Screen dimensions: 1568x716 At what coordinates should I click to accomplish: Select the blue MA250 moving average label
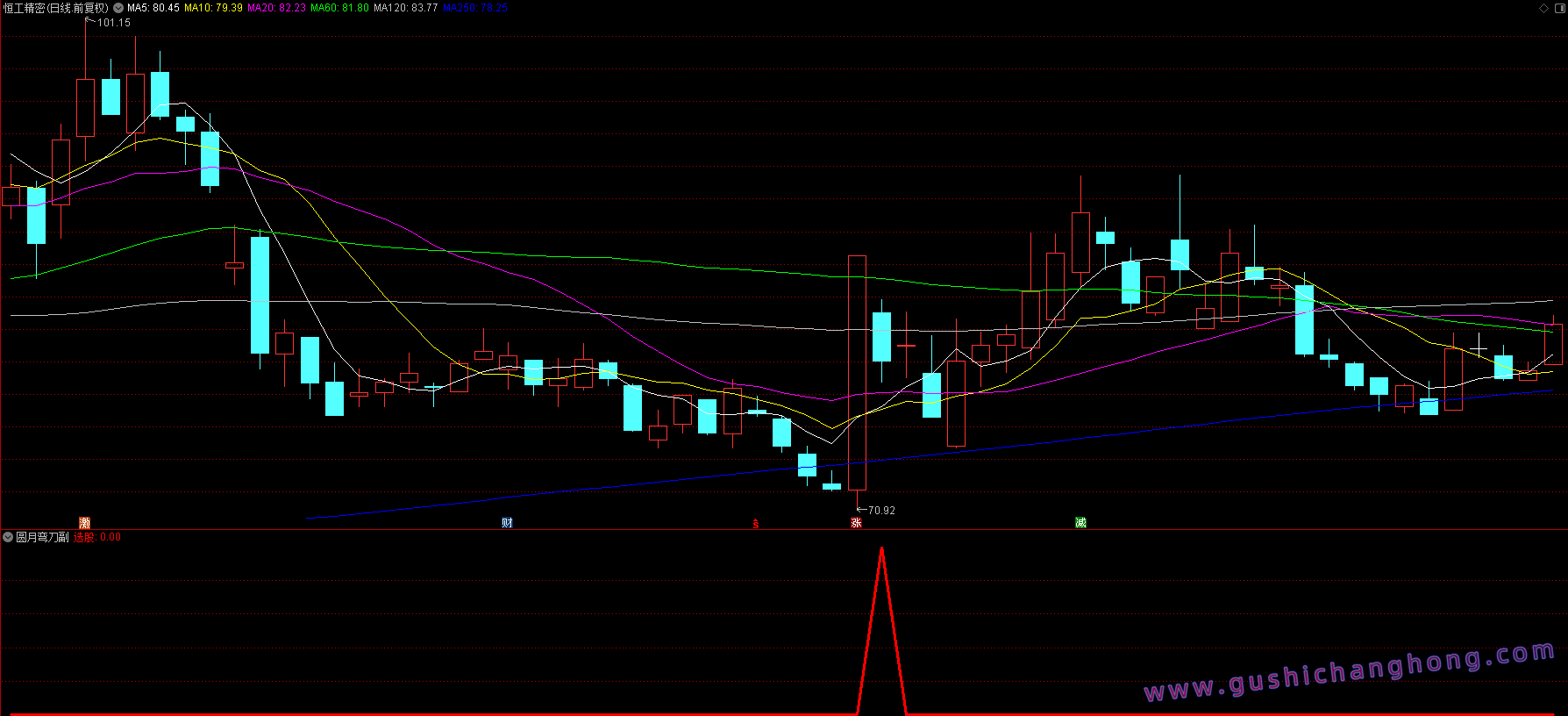(x=474, y=8)
